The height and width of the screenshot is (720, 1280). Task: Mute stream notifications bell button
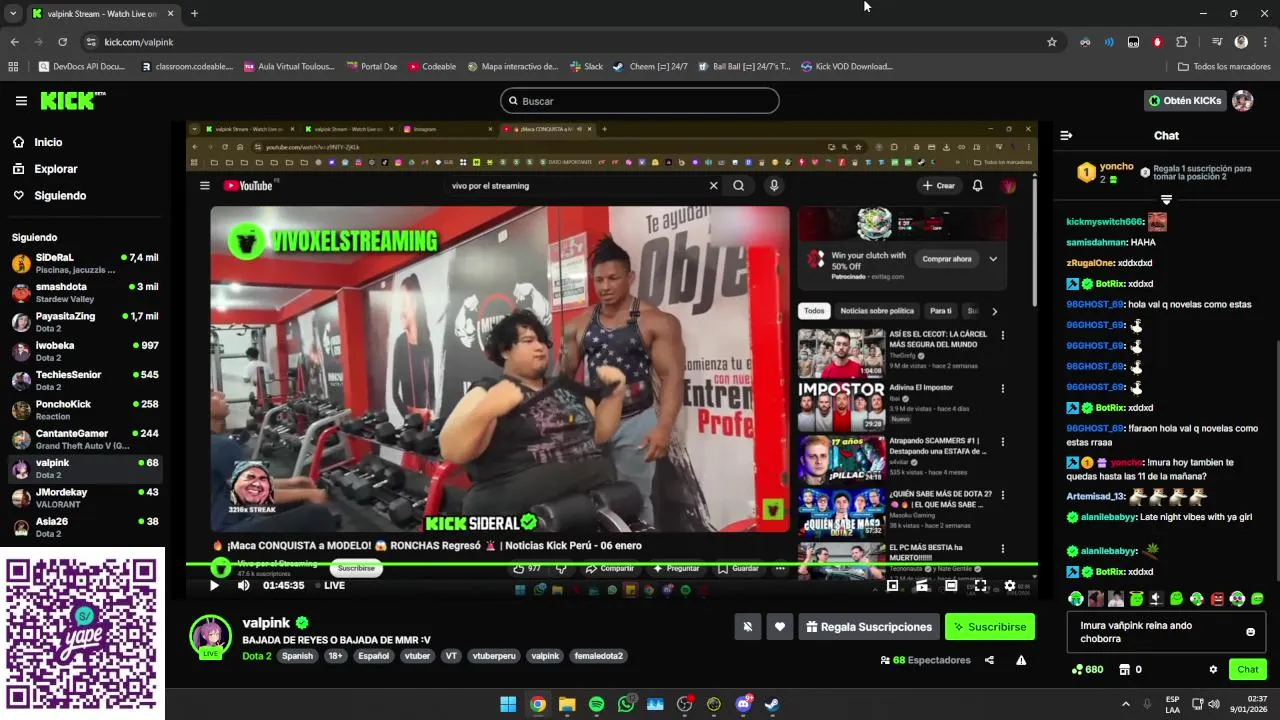tap(747, 627)
